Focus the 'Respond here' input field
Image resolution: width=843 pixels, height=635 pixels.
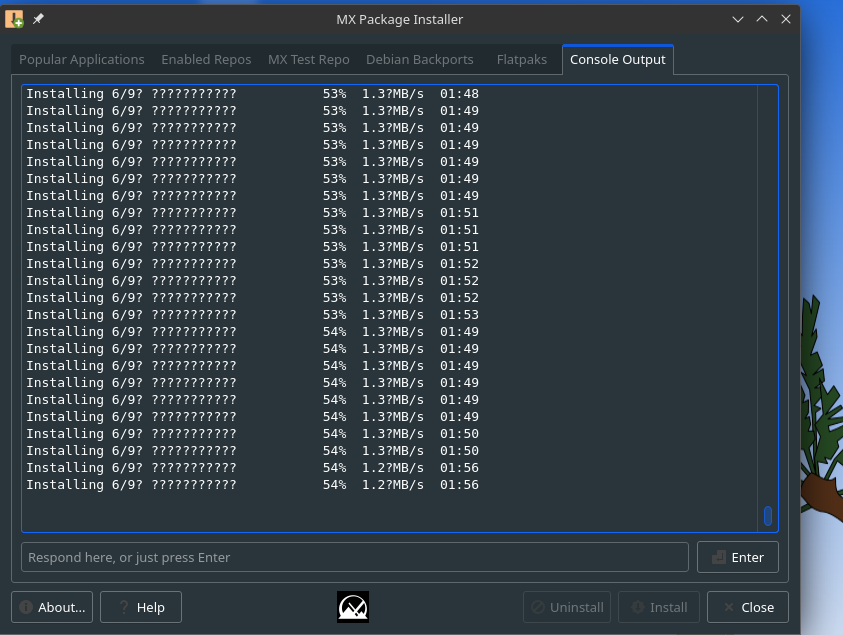[x=355, y=557]
